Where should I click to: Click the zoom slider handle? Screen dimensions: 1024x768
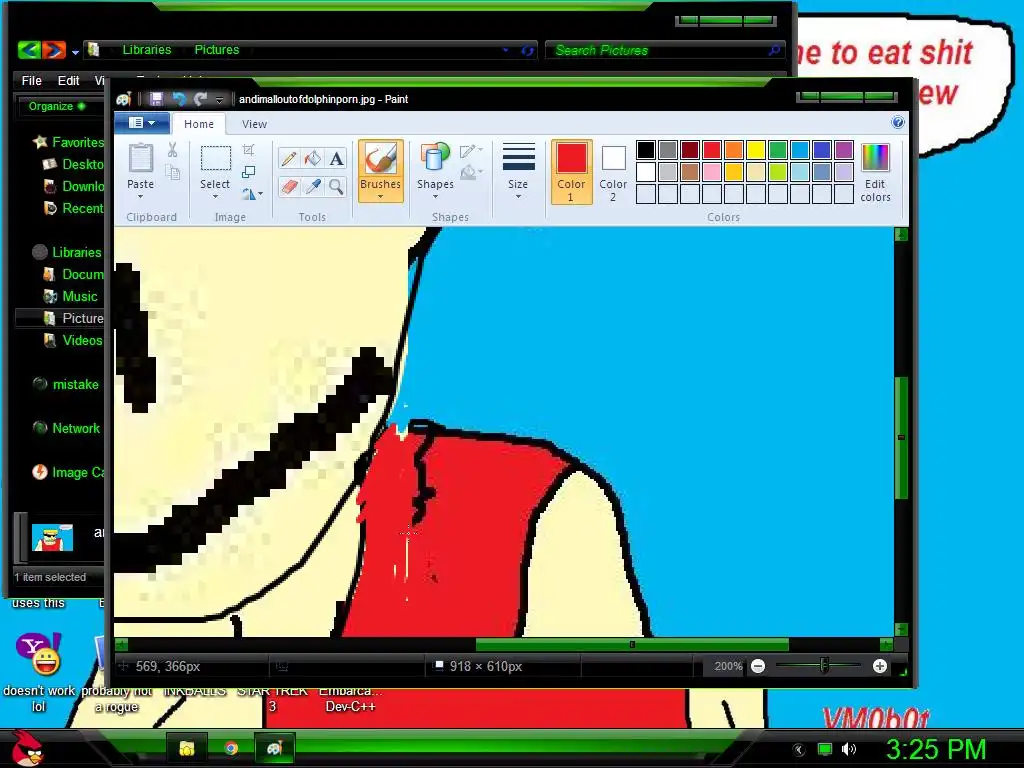pyautogui.click(x=824, y=666)
